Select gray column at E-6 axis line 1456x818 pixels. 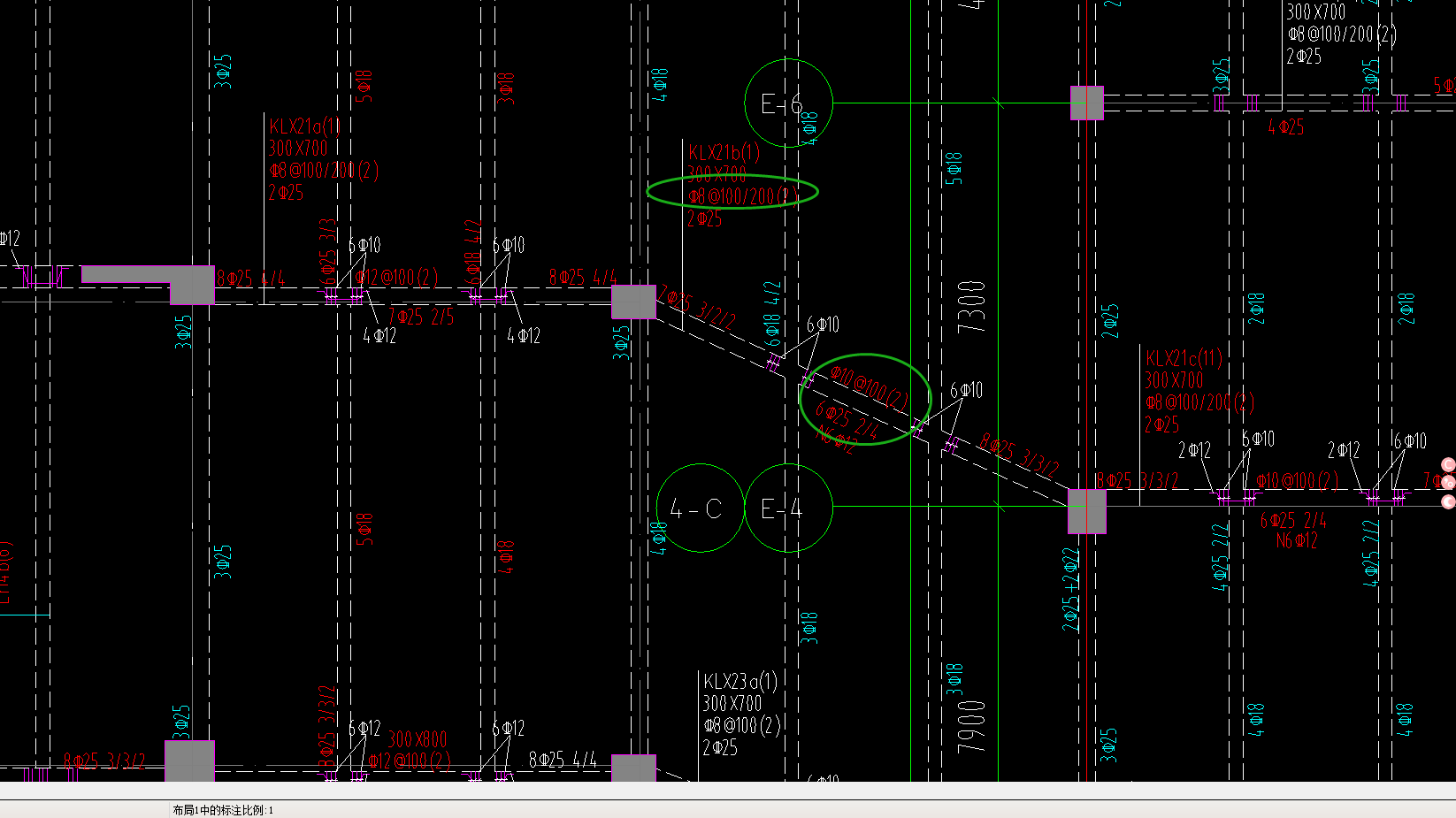(1087, 103)
